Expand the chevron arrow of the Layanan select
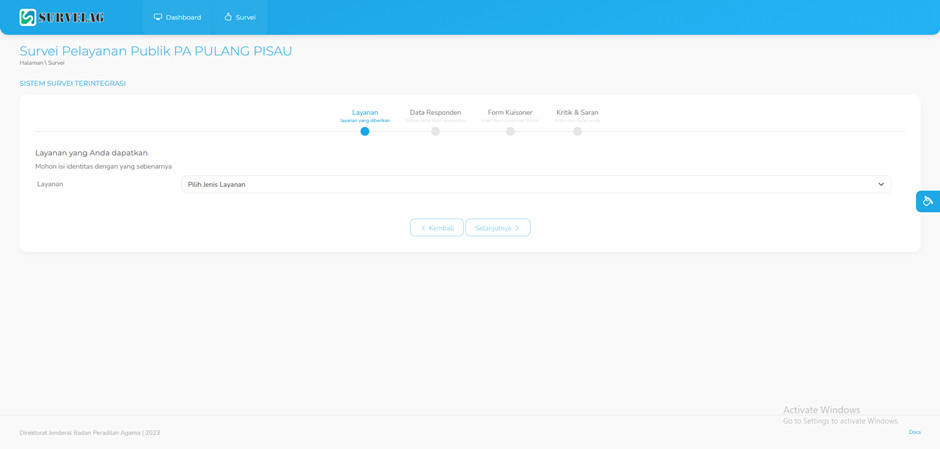This screenshot has height=449, width=940. [x=881, y=184]
